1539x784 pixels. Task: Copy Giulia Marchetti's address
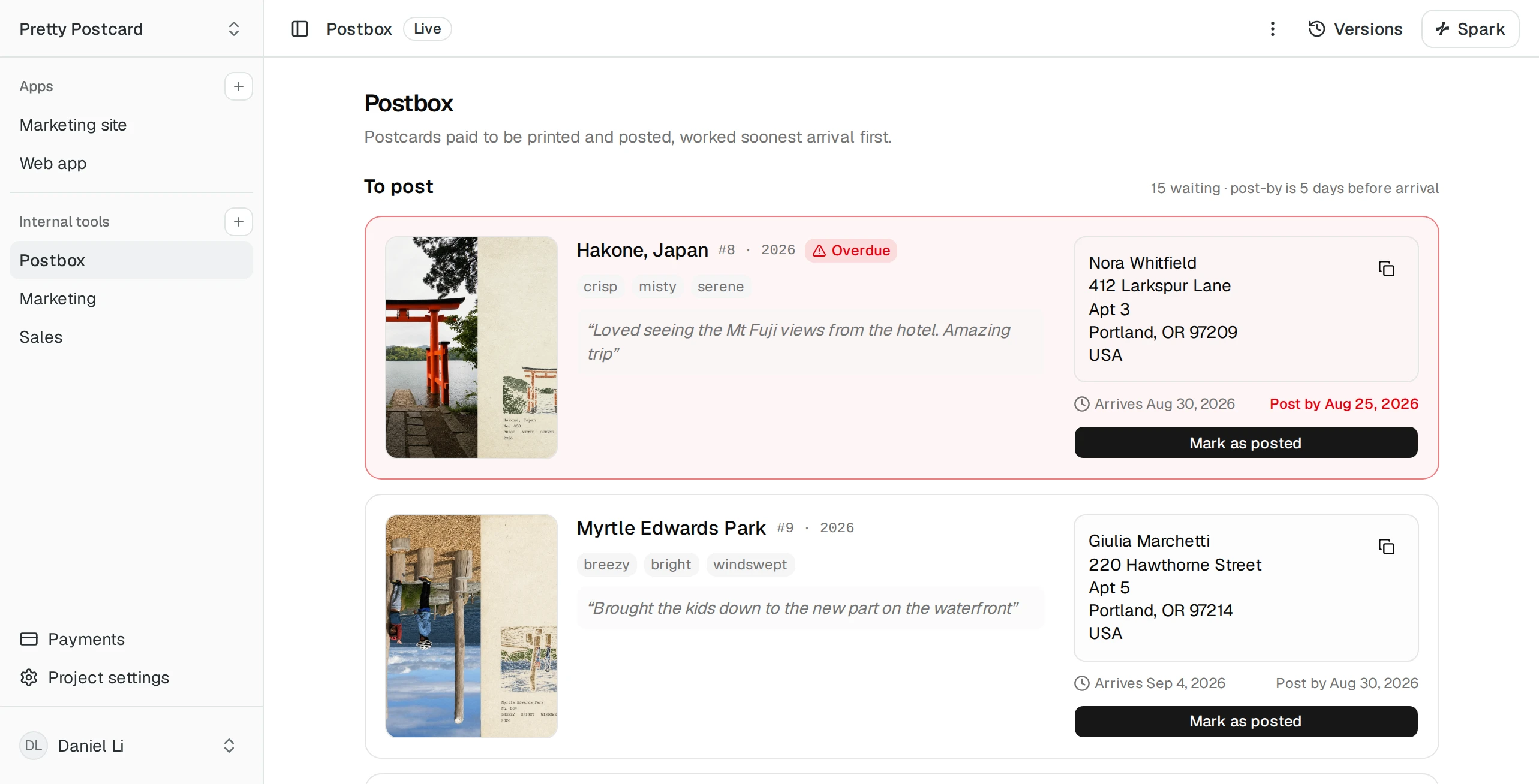(1386, 547)
